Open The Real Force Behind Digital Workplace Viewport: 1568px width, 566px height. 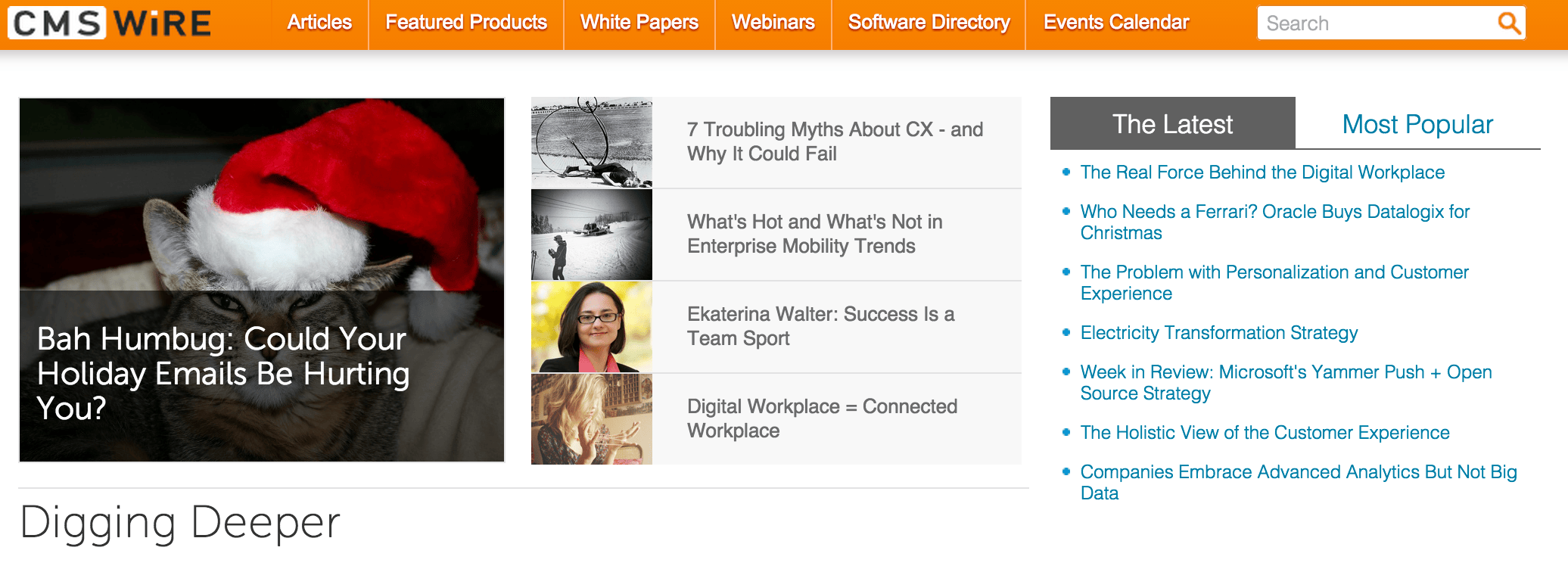pos(1262,173)
